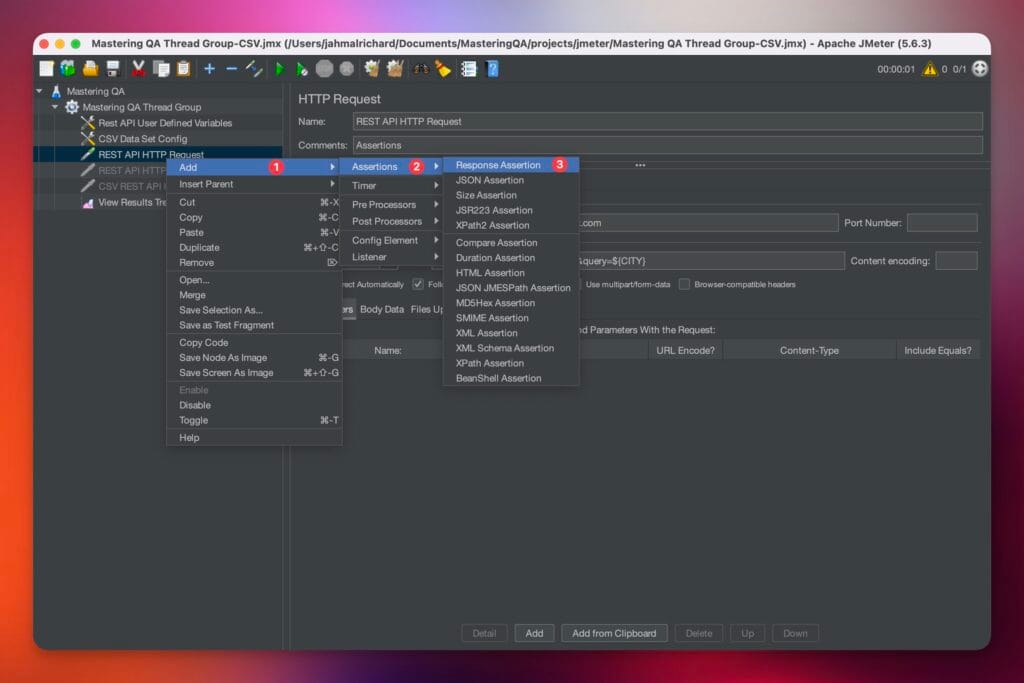Open the Assertions submenu

click(x=392, y=167)
